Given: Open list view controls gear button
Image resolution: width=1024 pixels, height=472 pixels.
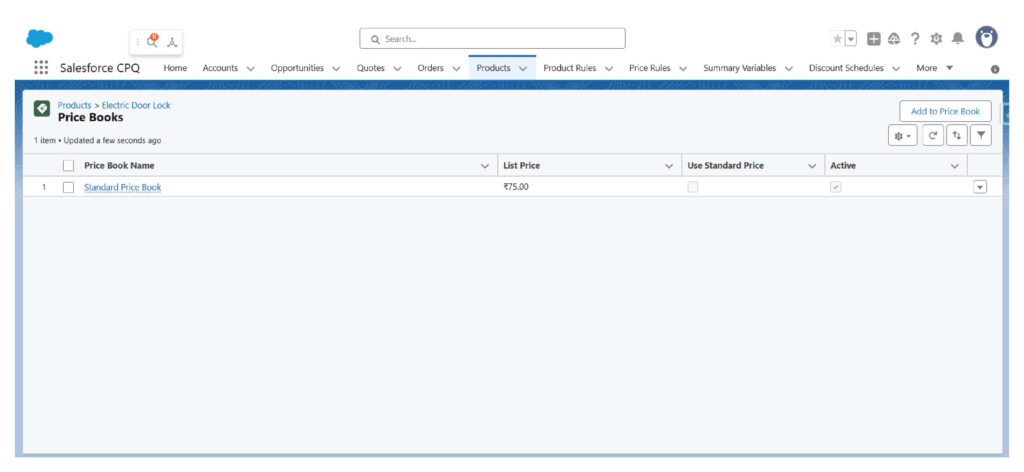Looking at the screenshot, I should 903,136.
